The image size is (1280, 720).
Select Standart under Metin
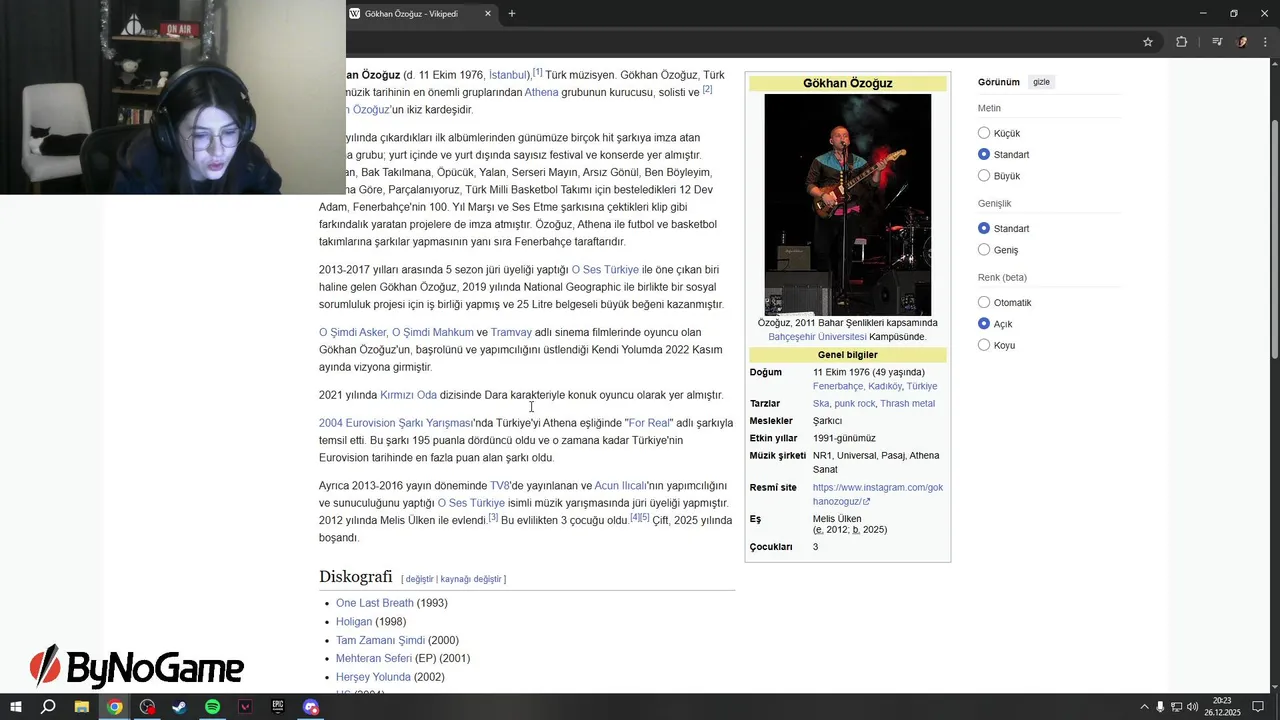984,155
